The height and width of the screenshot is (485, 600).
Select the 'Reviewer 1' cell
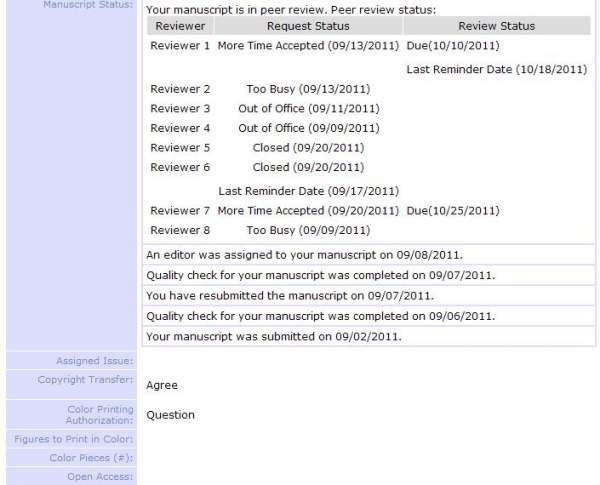(x=180, y=46)
